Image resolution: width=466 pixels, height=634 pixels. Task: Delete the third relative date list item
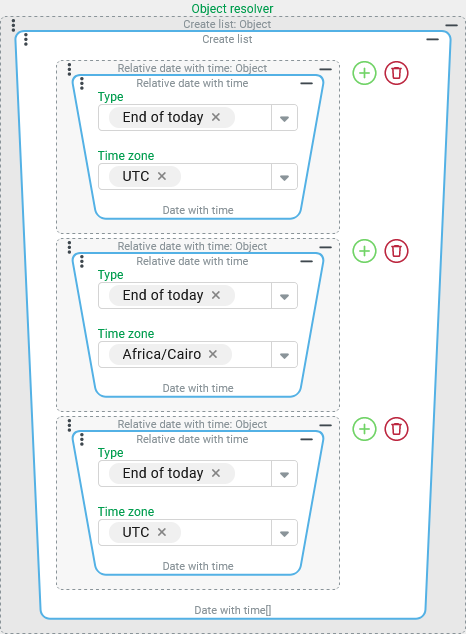pyautogui.click(x=396, y=429)
